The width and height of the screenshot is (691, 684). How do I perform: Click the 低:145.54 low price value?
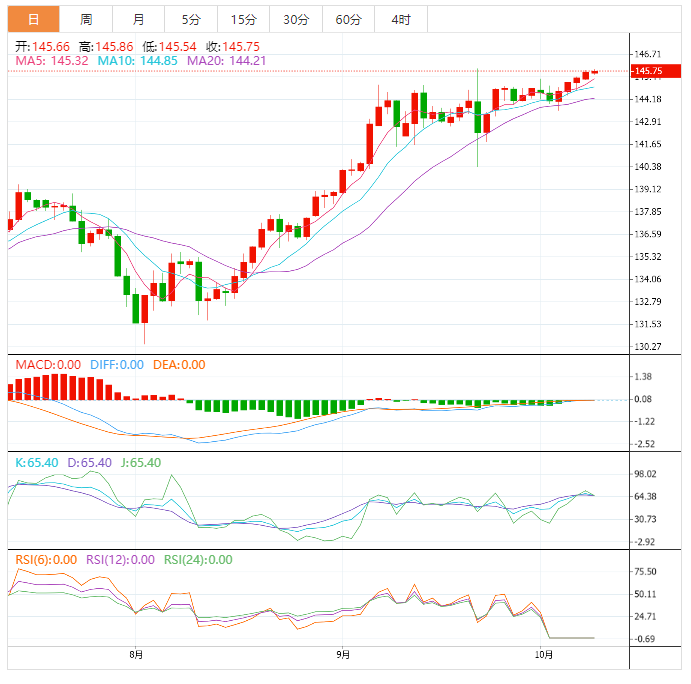(169, 47)
